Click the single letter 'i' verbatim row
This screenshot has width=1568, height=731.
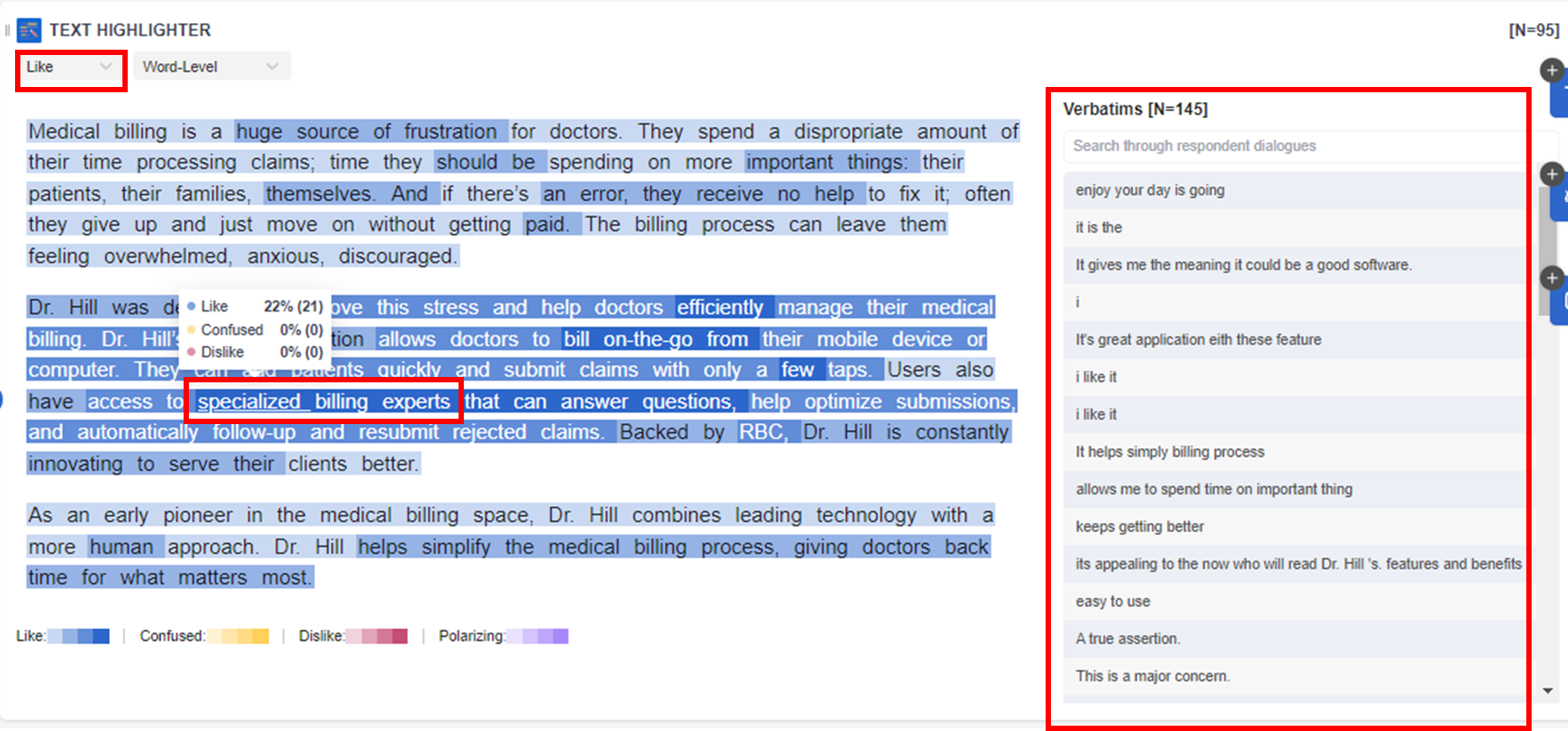(x=1295, y=302)
